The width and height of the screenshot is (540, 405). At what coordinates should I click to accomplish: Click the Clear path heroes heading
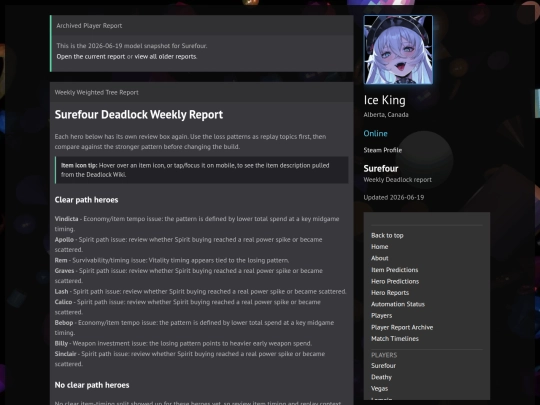click(x=86, y=200)
